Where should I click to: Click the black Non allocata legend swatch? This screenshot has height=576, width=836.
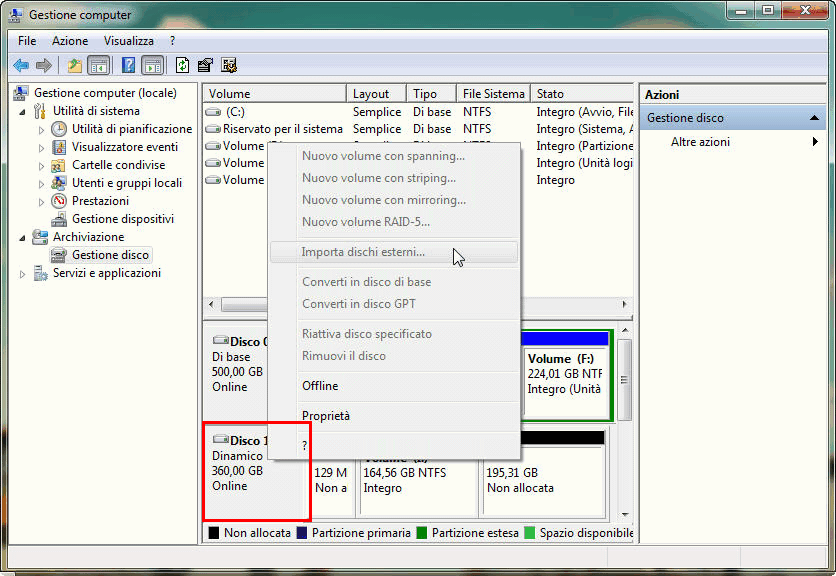214,533
